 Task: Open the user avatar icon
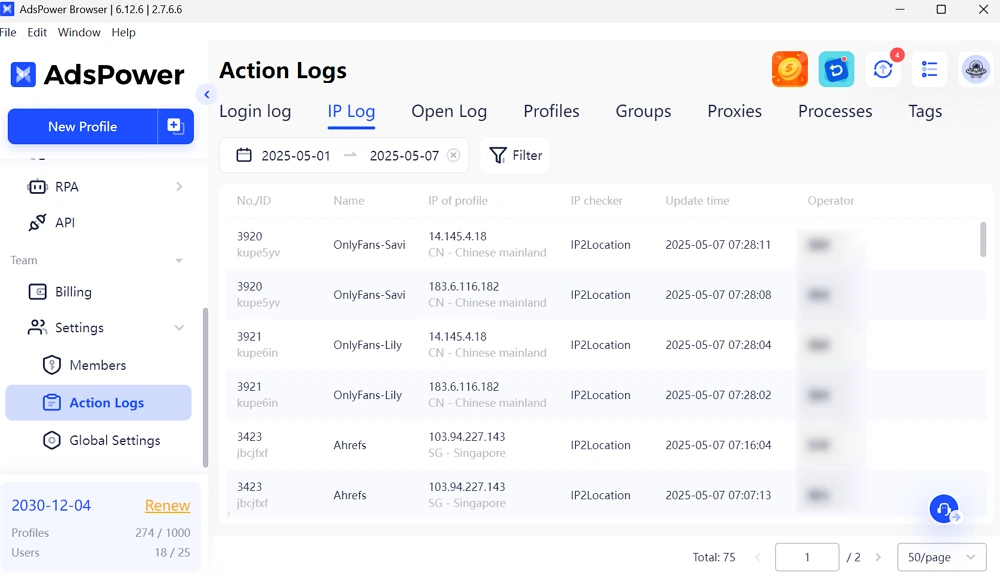[976, 69]
